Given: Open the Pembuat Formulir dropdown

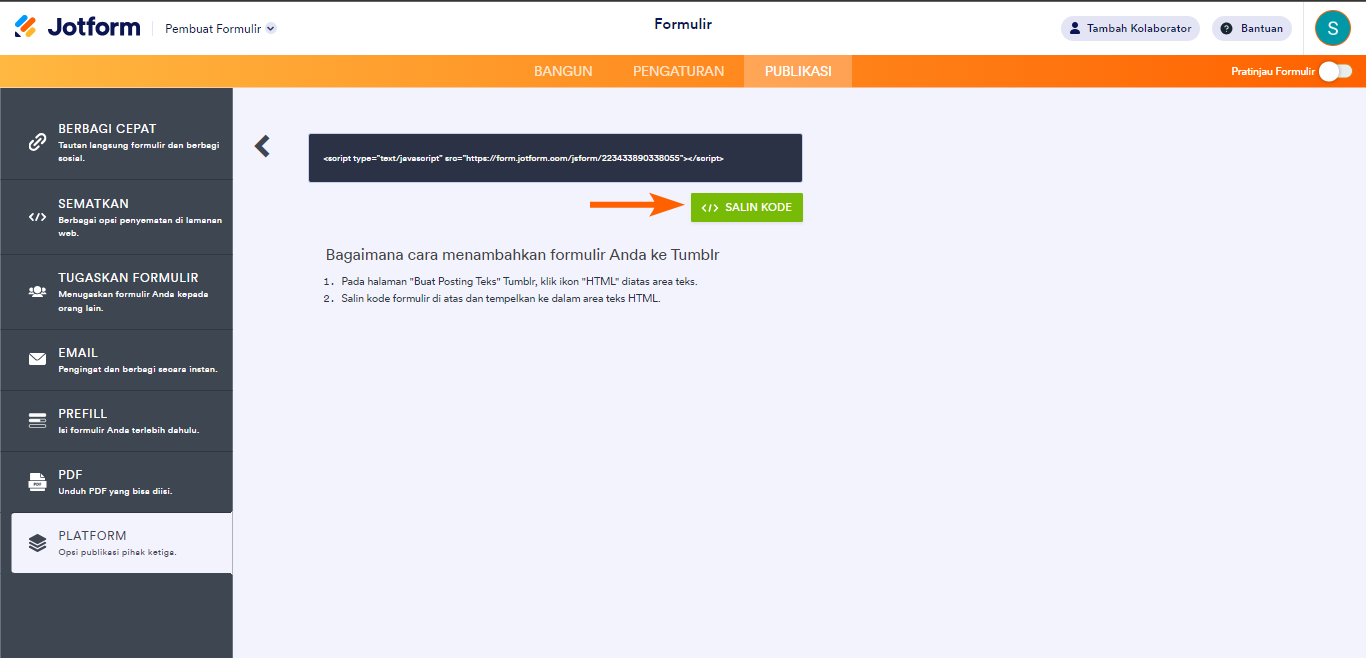Looking at the screenshot, I should (x=220, y=29).
